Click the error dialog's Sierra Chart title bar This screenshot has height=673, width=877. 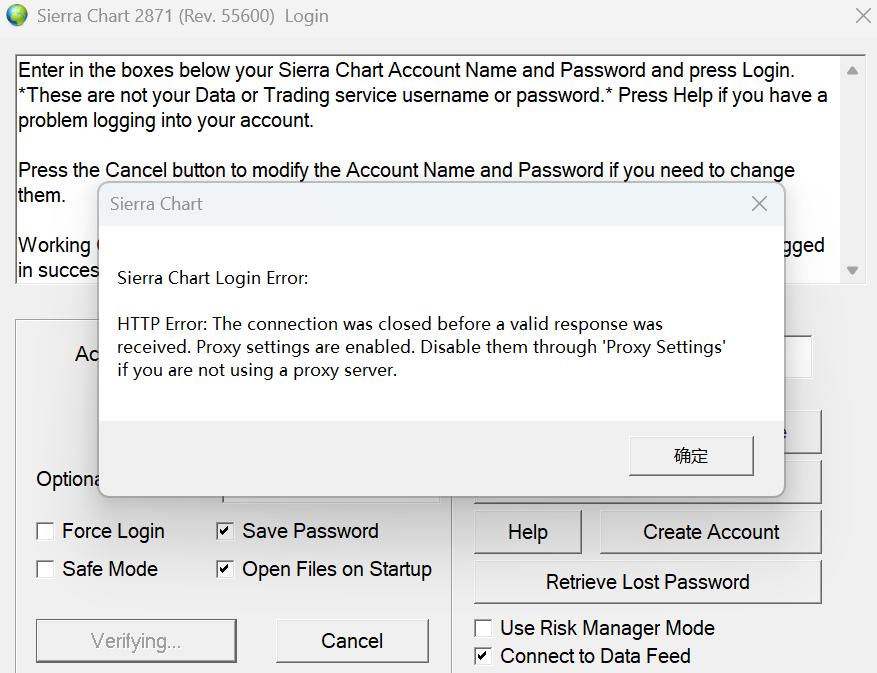click(400, 204)
